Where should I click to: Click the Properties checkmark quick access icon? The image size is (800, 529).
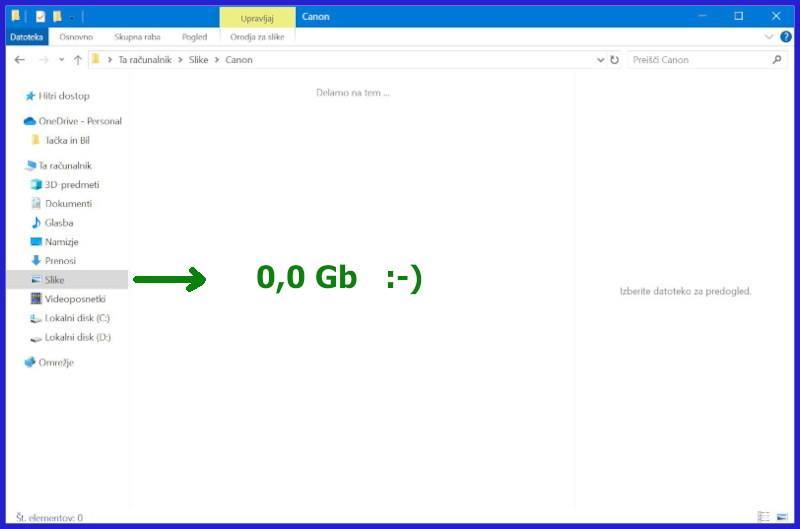[40, 16]
